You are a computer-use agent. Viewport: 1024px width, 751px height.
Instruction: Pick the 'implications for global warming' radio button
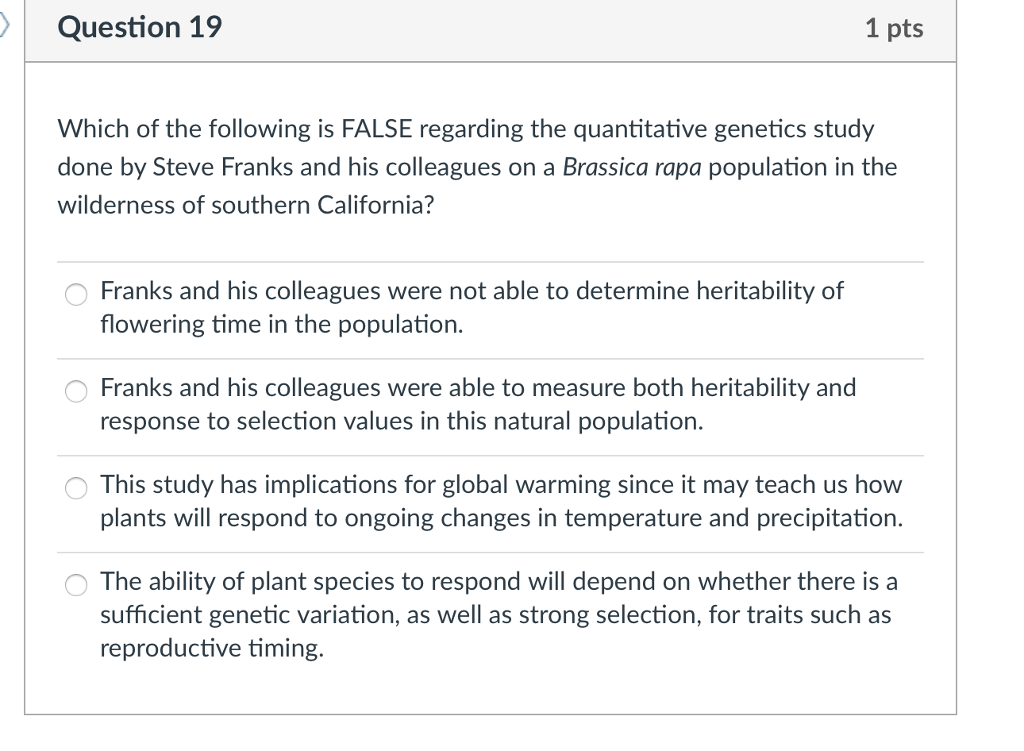tap(76, 488)
